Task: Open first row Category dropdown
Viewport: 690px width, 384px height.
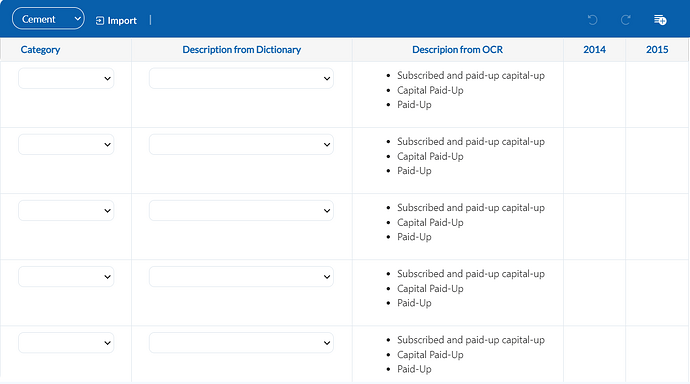Action: (x=66, y=78)
